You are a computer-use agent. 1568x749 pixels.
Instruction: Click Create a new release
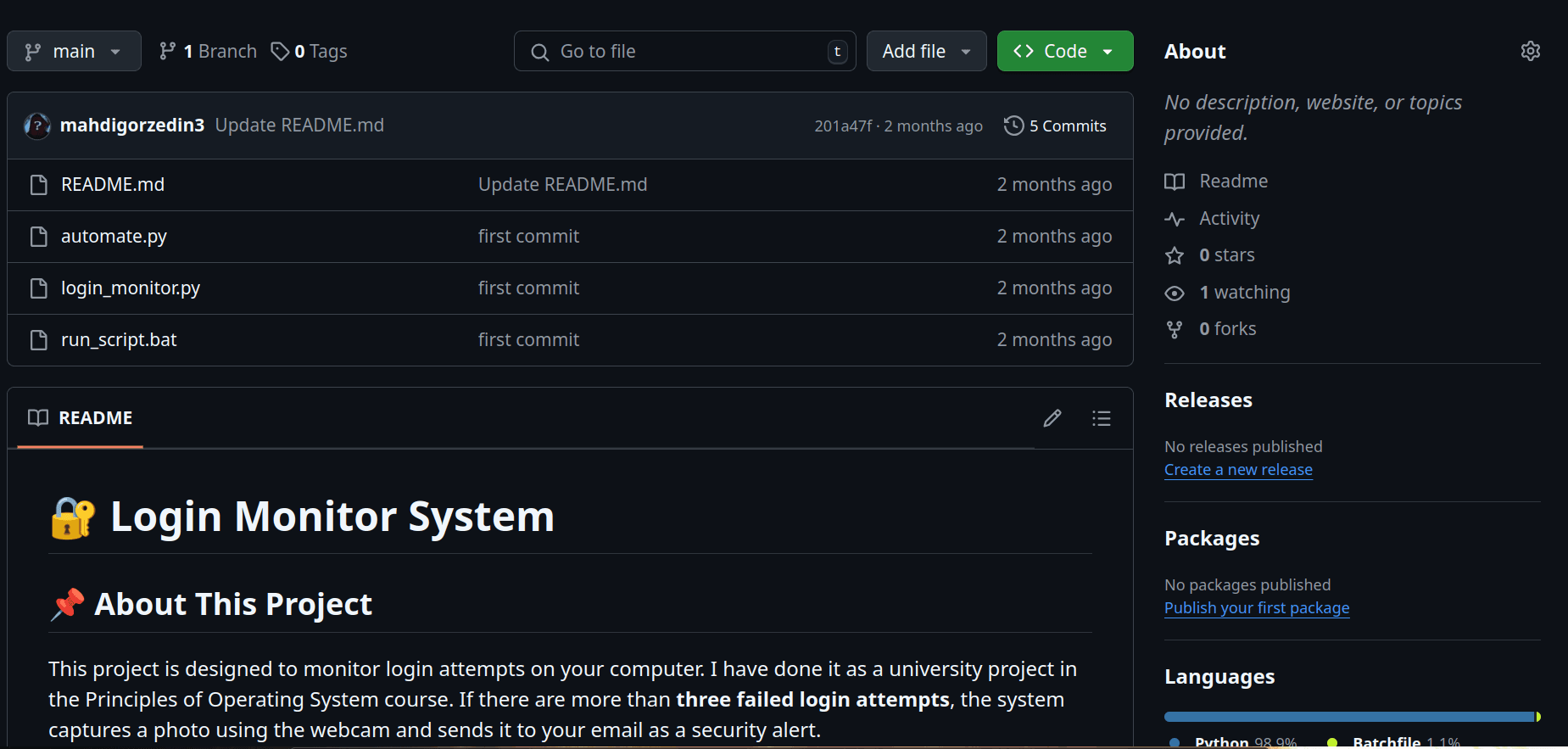pyautogui.click(x=1238, y=469)
